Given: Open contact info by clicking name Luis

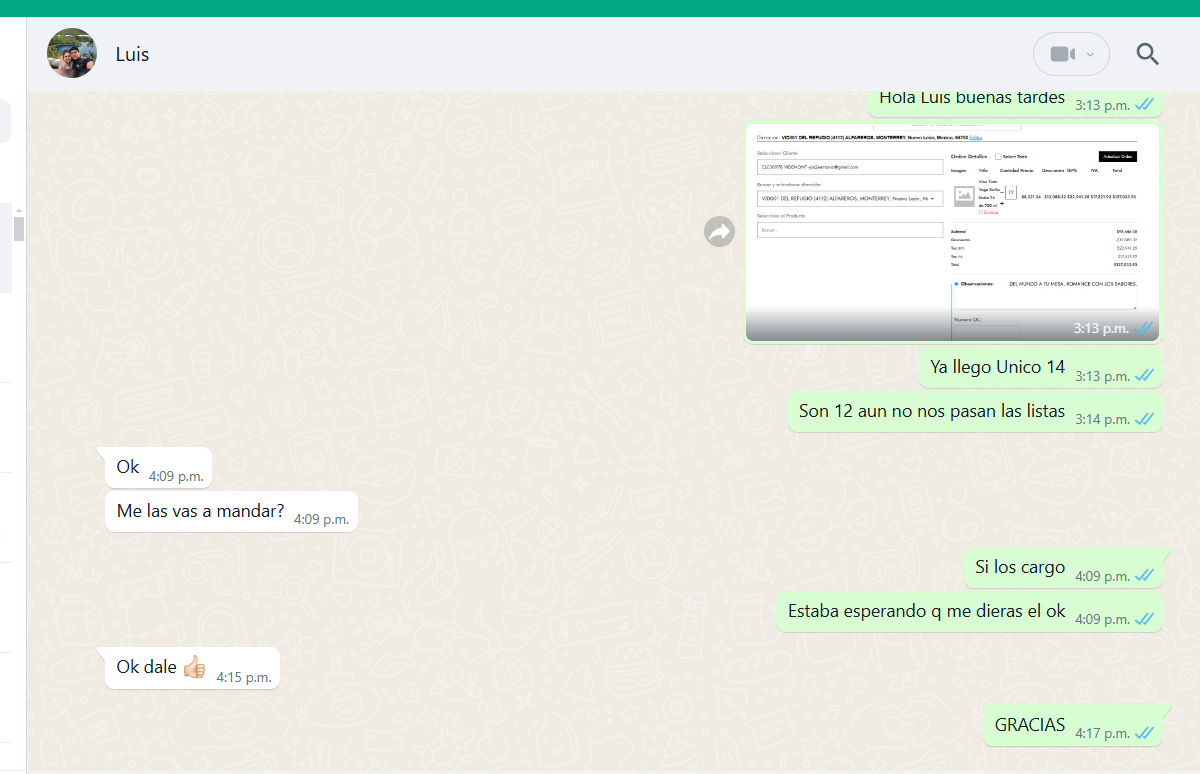Looking at the screenshot, I should (132, 54).
